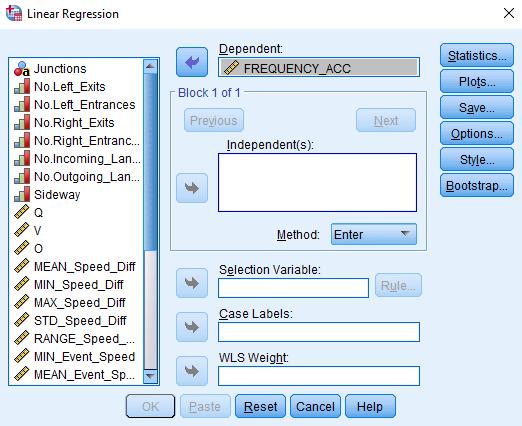This screenshot has height=426, width=522.
Task: Click the WLS Weight input field
Action: point(319,376)
